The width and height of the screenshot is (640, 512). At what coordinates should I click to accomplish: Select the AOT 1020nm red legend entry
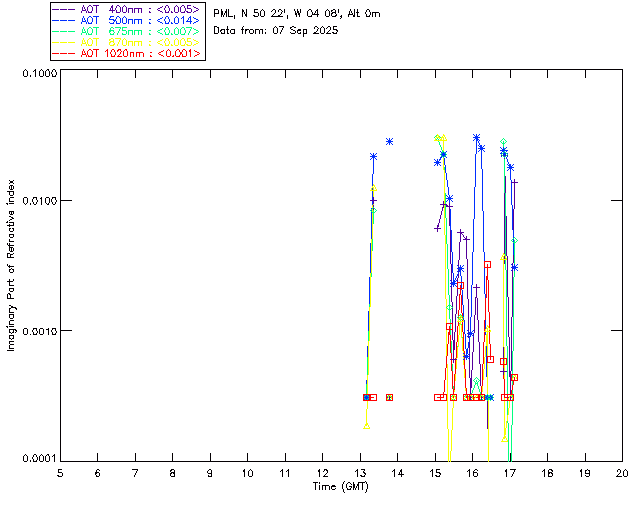pos(126,53)
